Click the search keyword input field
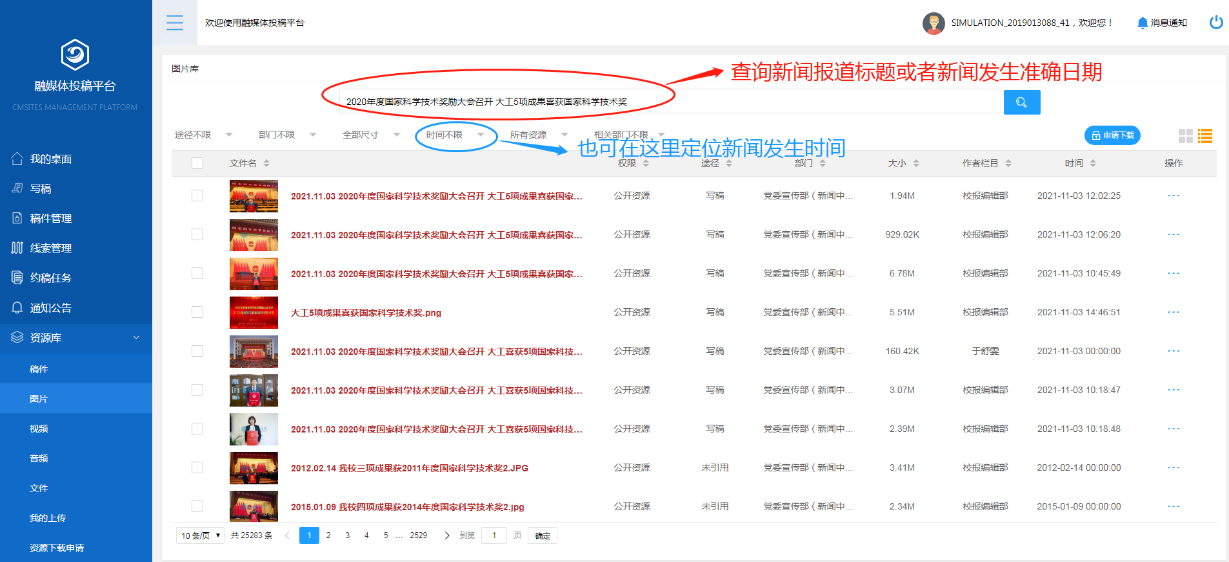Screen dimensions: 1229x562 click(x=660, y=102)
